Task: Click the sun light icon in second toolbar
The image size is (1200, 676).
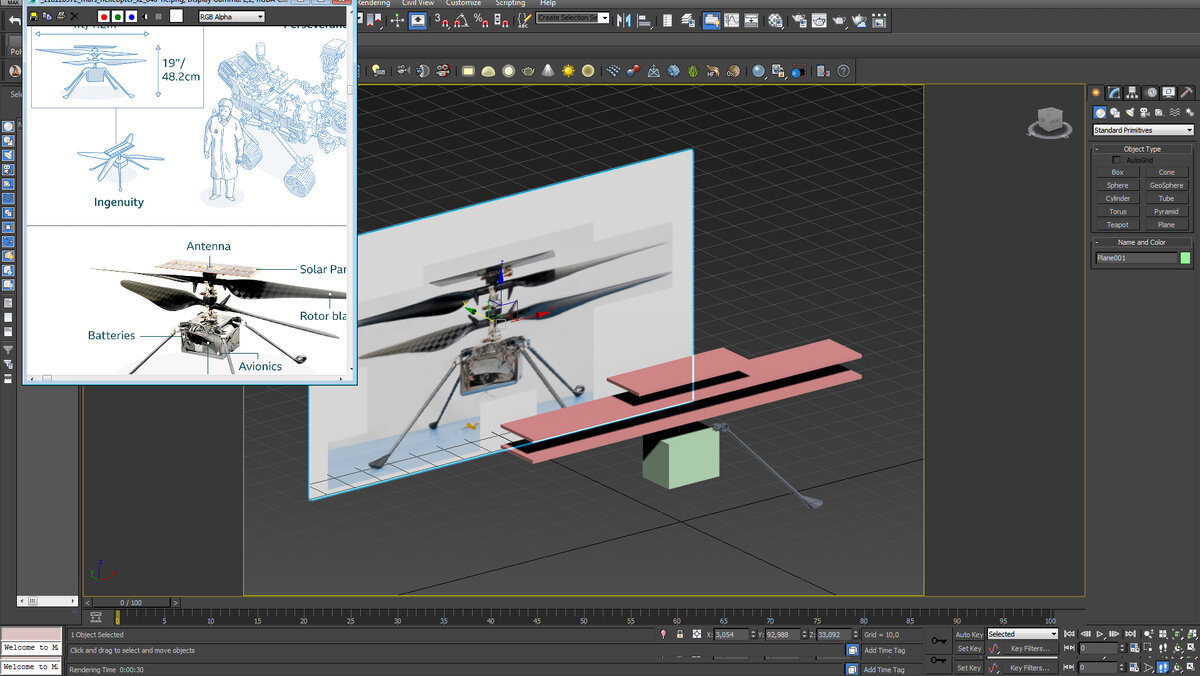Action: 568,71
